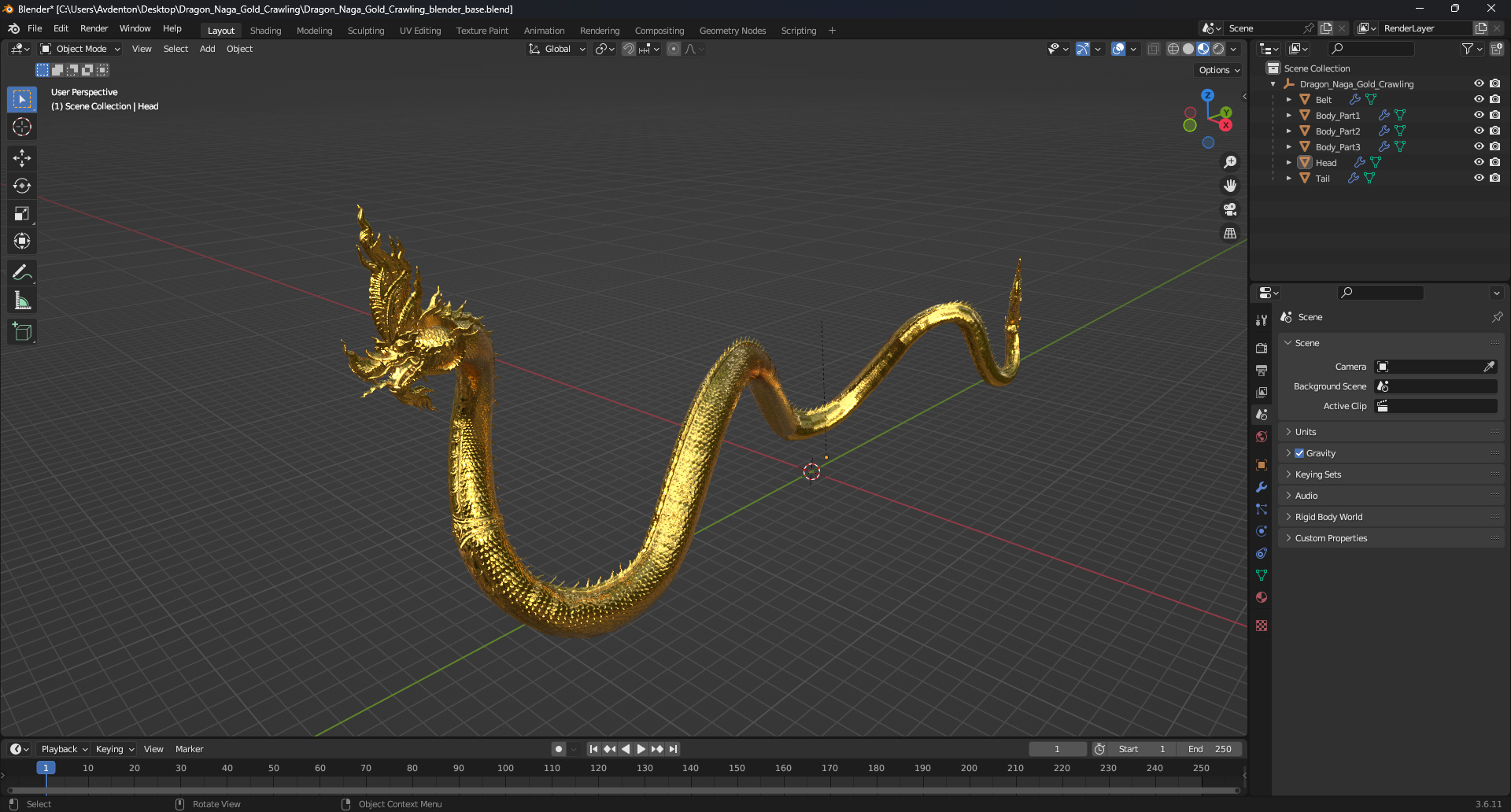Select the Add Cube tool
This screenshot has width=1511, height=812.
point(22,332)
